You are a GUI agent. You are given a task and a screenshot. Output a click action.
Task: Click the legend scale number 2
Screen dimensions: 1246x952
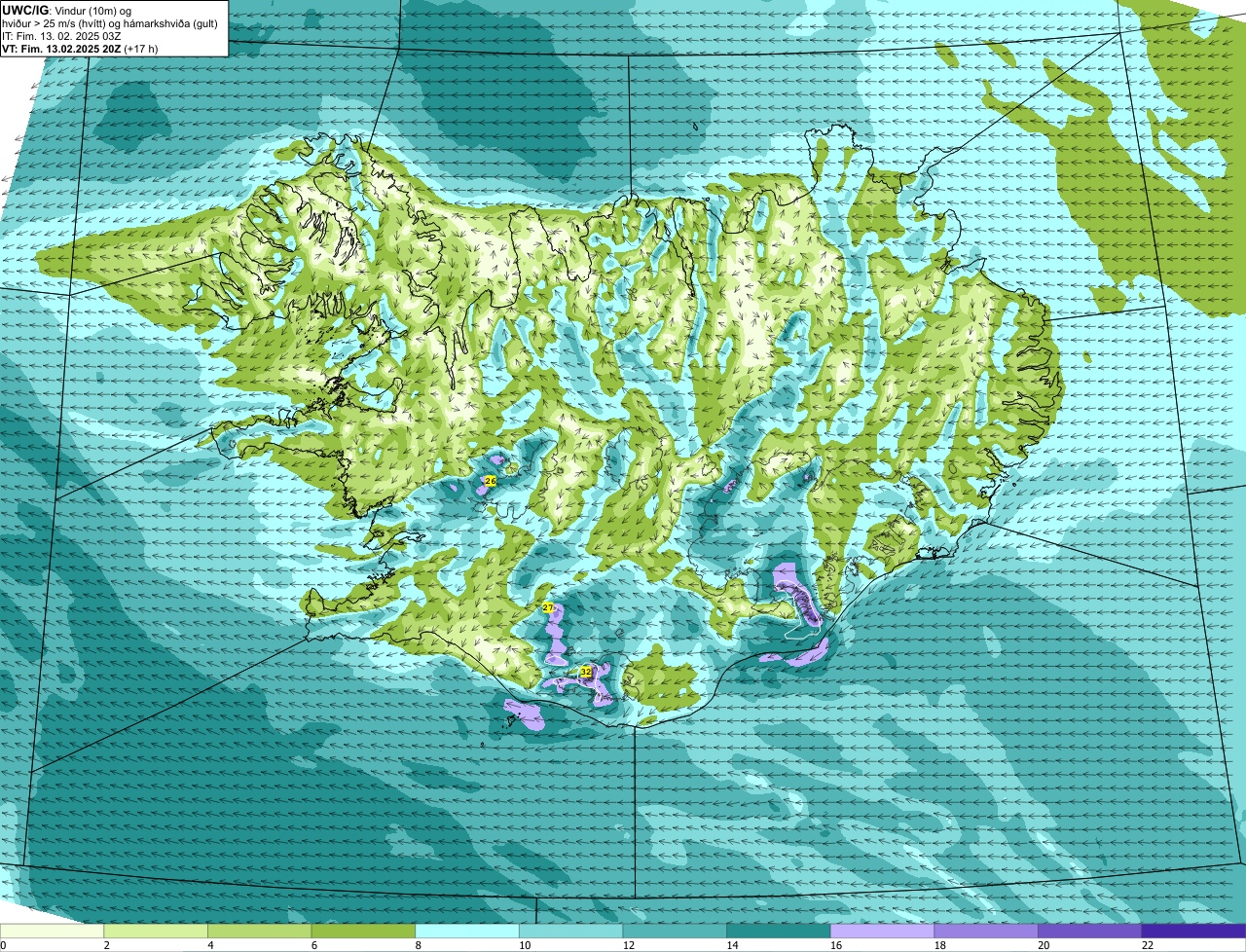pyautogui.click(x=106, y=945)
